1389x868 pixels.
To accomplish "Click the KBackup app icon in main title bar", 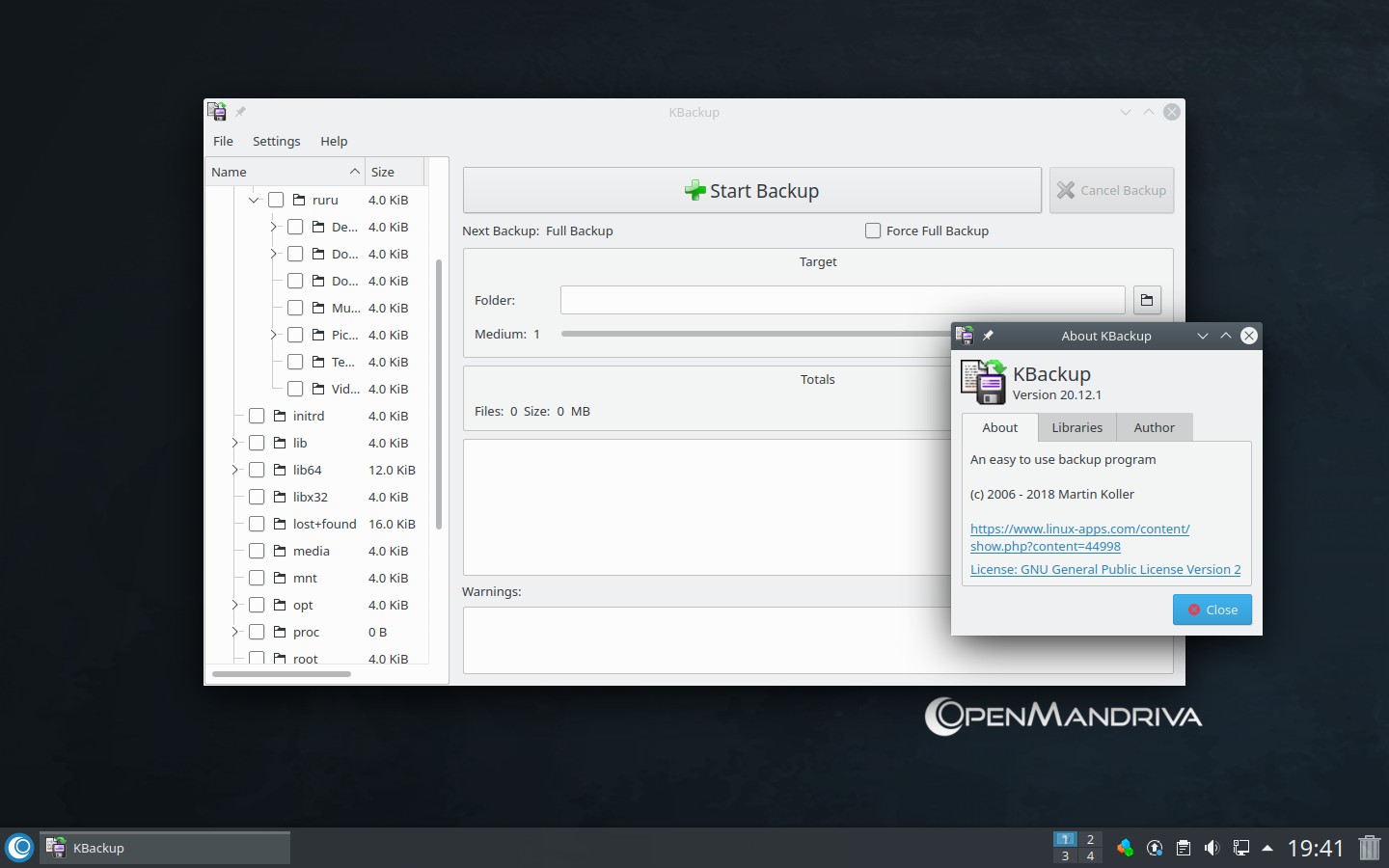I will [x=217, y=112].
